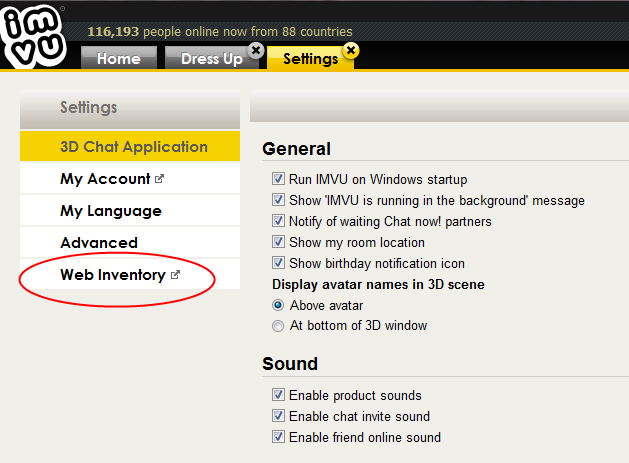
Task: Click the Settings sidebar header
Action: point(130,109)
